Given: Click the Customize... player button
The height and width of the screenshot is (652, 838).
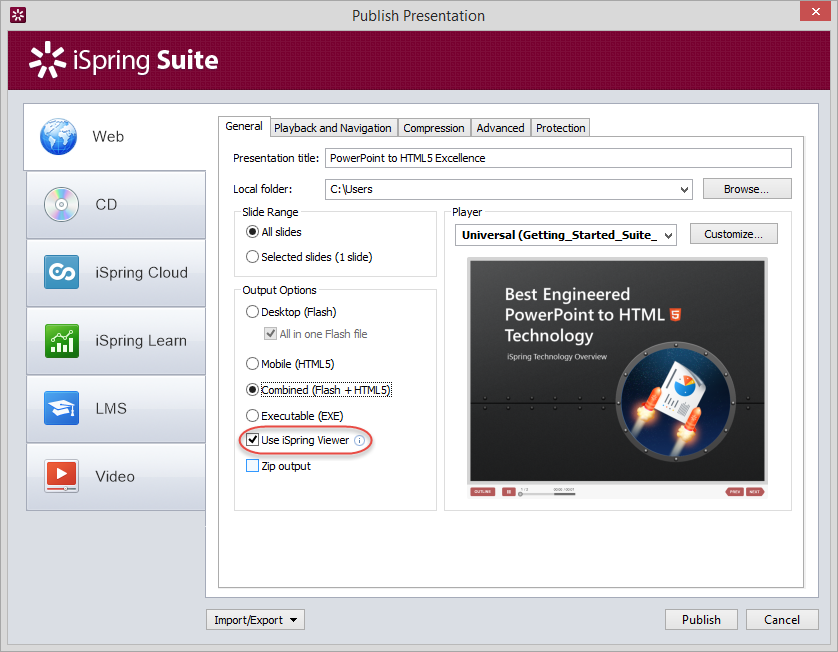Looking at the screenshot, I should [x=733, y=234].
